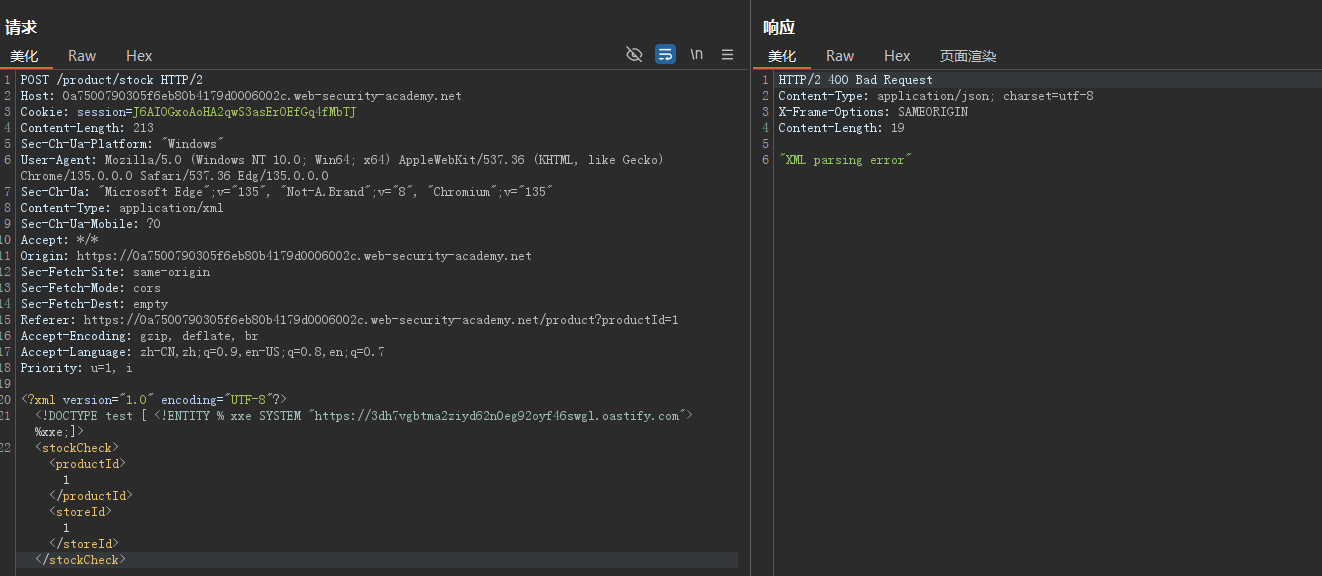
Task: Click the <?xml version declaration line
Action: 153,400
